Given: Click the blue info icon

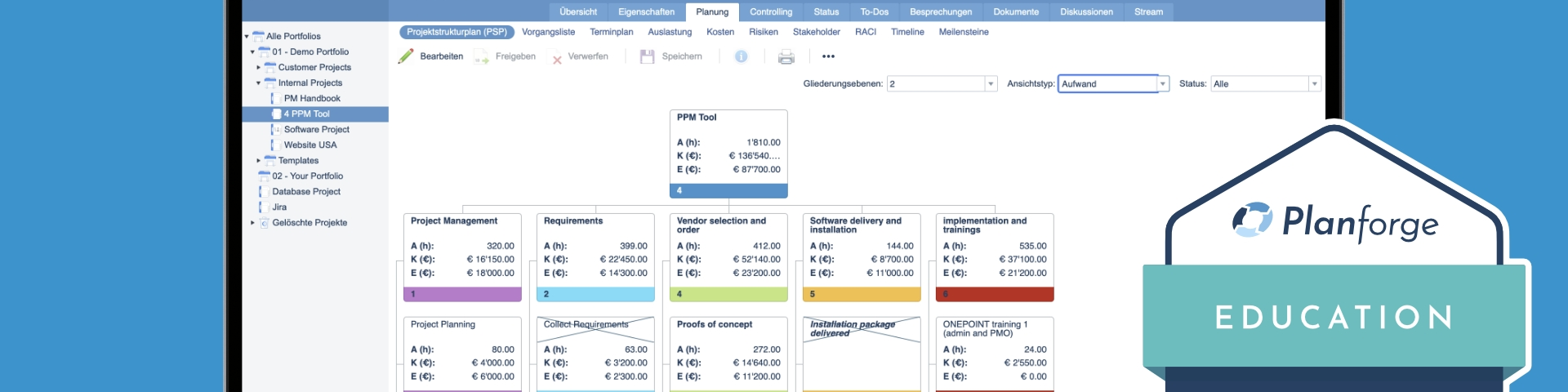Looking at the screenshot, I should point(741,56).
